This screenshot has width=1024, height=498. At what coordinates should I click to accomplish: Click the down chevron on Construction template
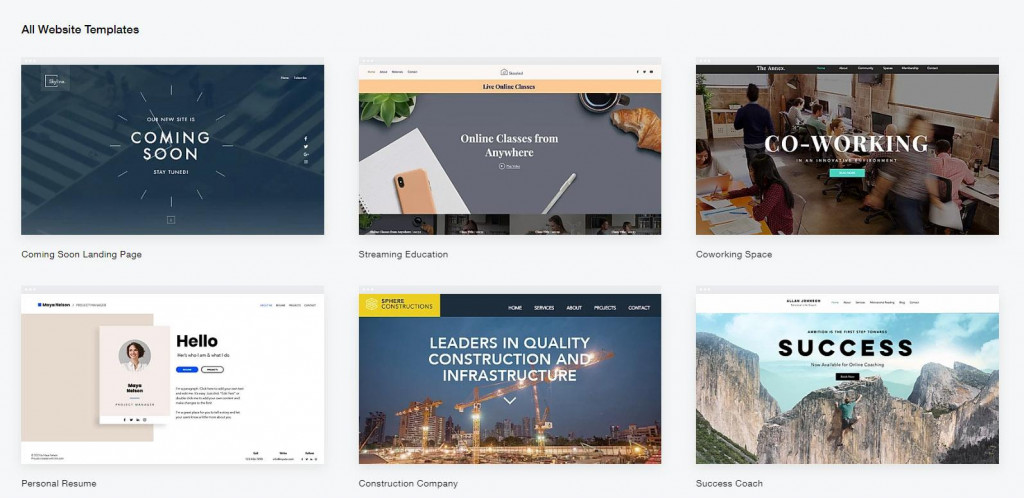(x=509, y=401)
